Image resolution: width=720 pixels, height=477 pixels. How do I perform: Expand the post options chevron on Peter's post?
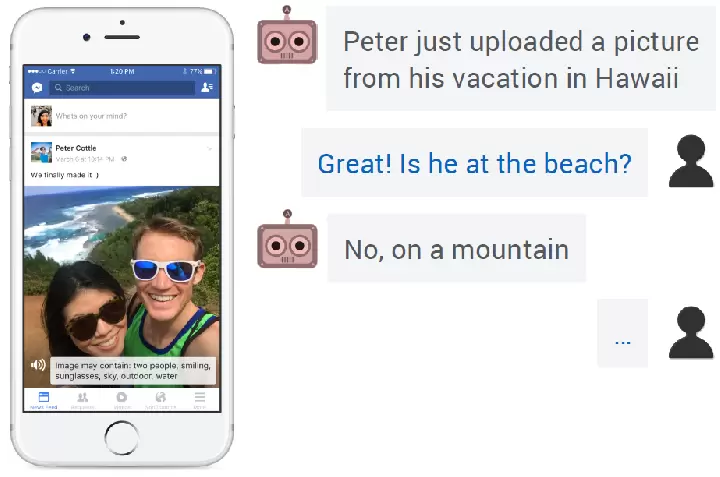click(x=210, y=148)
